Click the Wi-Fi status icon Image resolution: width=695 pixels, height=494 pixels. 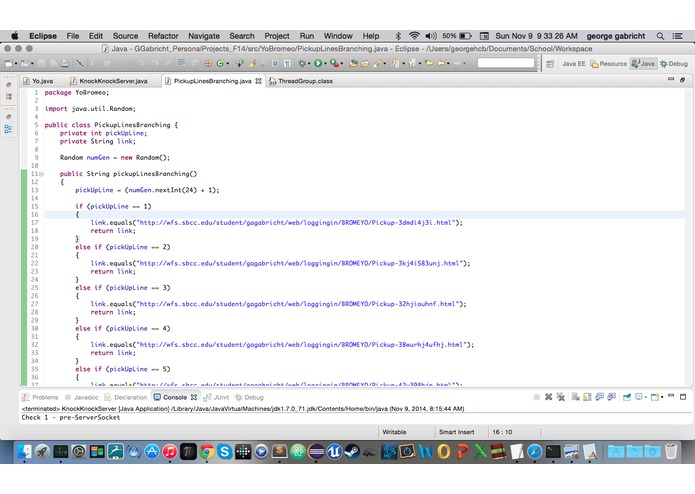tap(414, 36)
